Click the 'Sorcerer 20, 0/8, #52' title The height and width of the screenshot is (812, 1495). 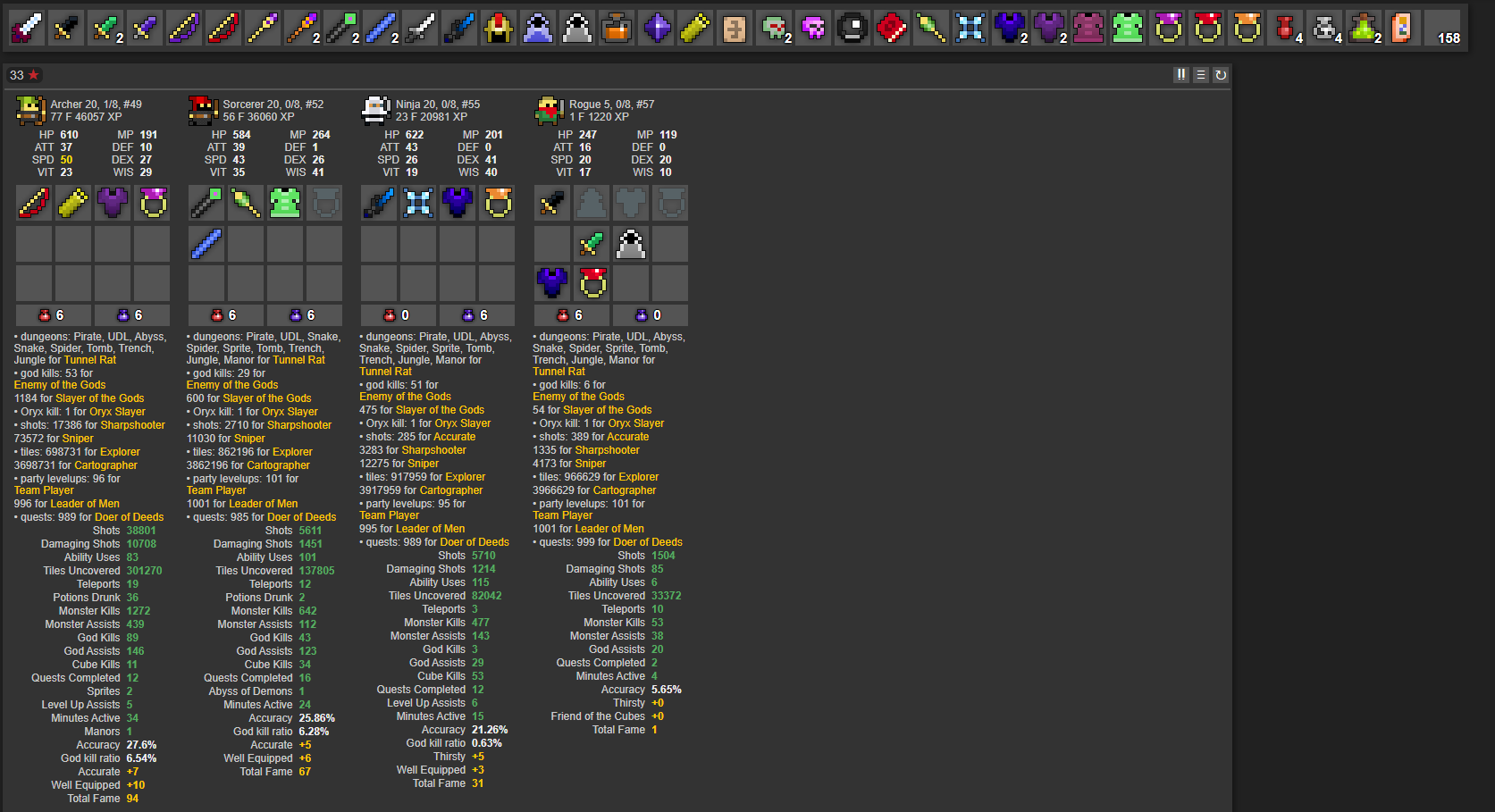[273, 105]
